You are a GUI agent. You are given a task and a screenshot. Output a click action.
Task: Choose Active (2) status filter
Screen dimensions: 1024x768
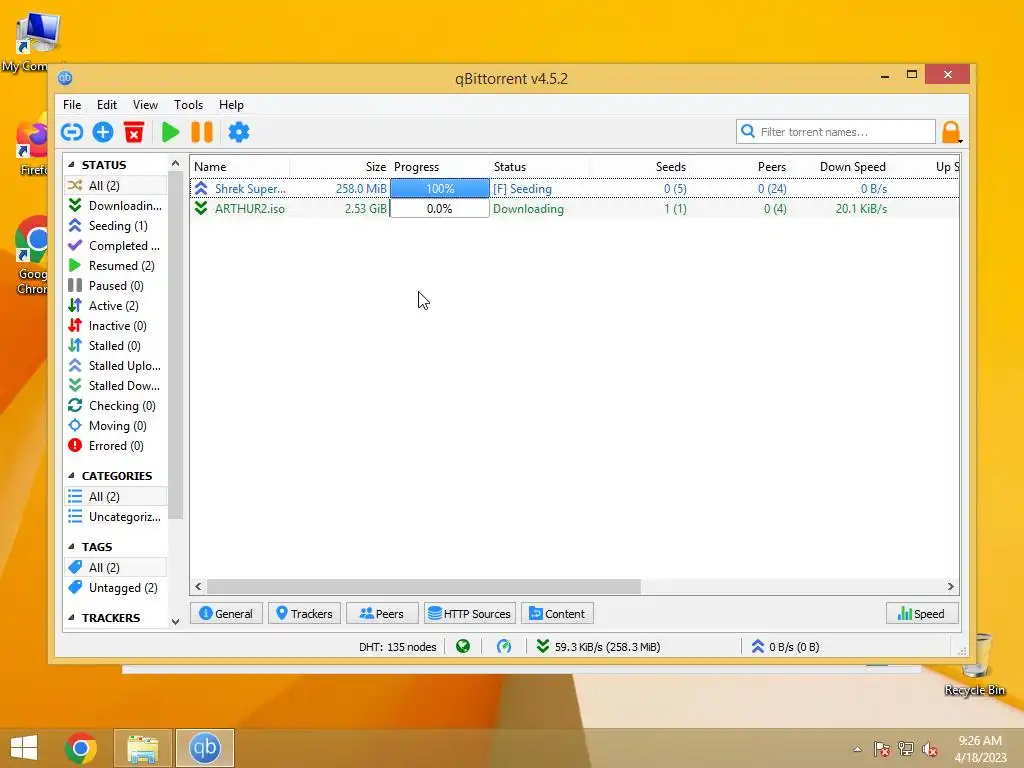[115, 306]
